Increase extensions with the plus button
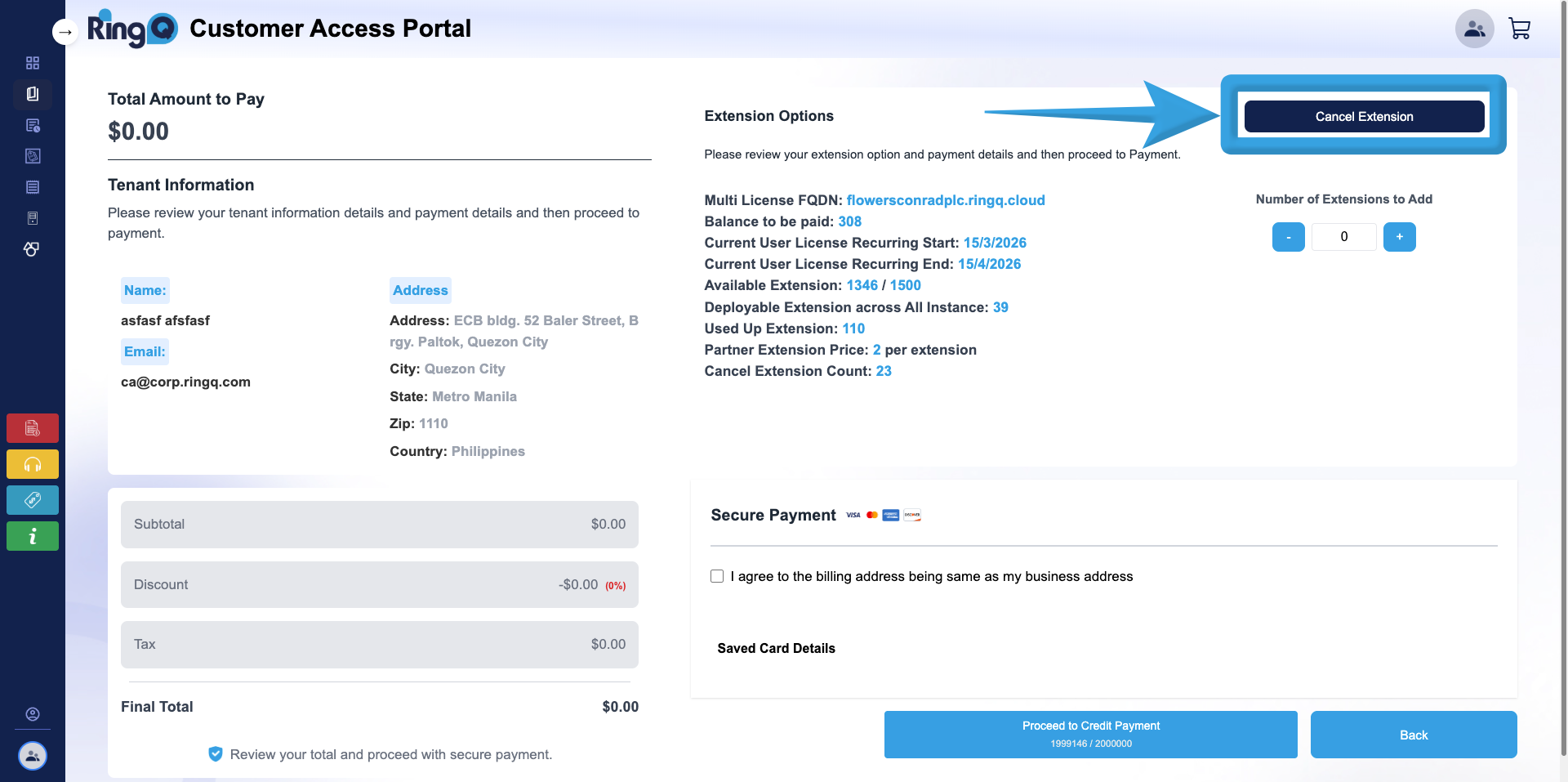 coord(1399,237)
